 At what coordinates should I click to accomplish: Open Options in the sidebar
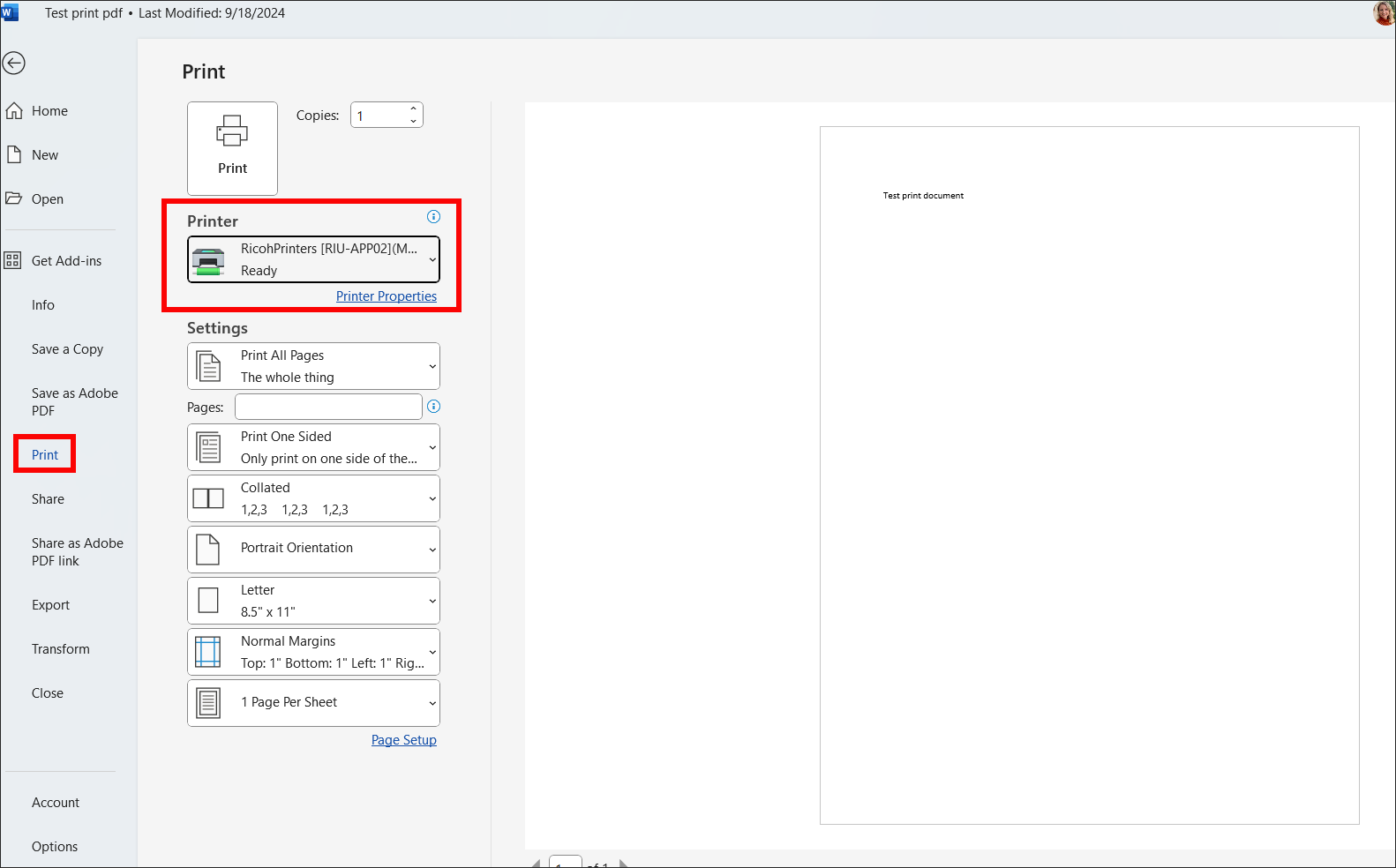(55, 846)
